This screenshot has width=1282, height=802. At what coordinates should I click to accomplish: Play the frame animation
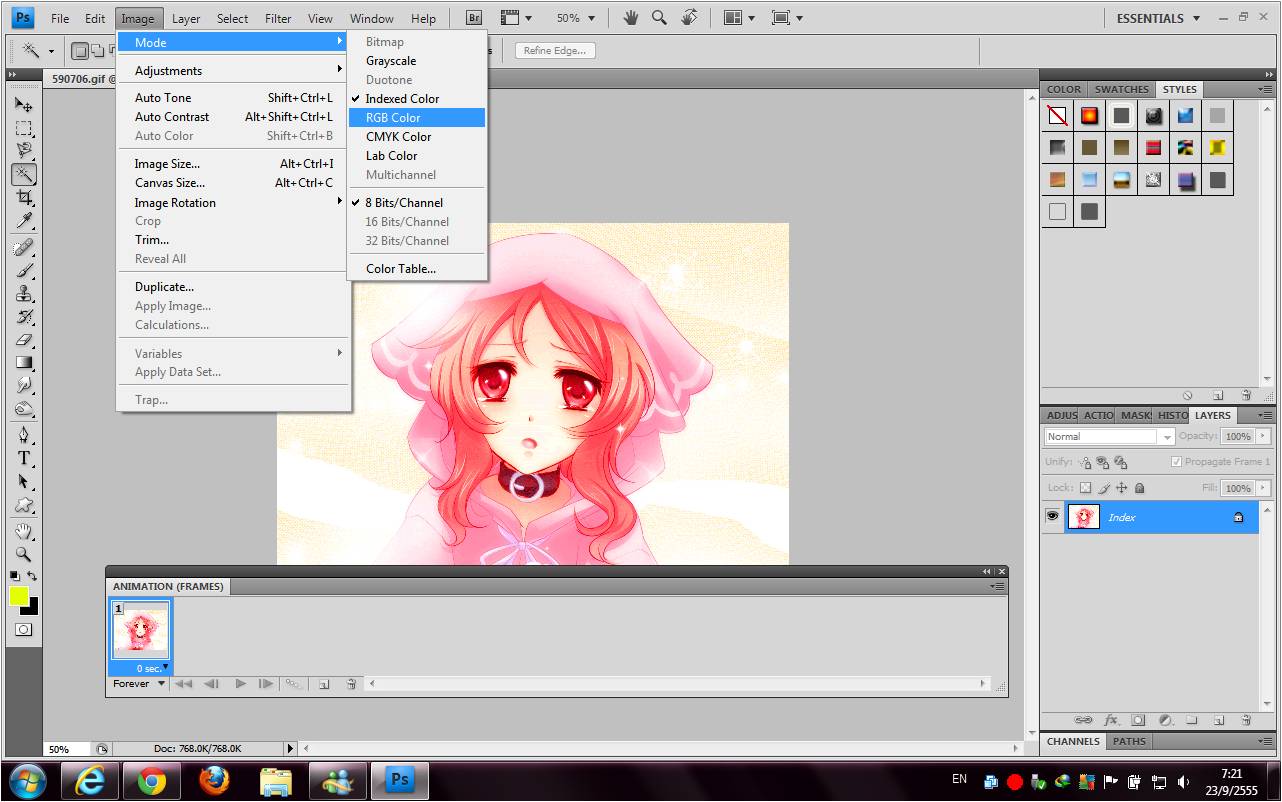[240, 684]
